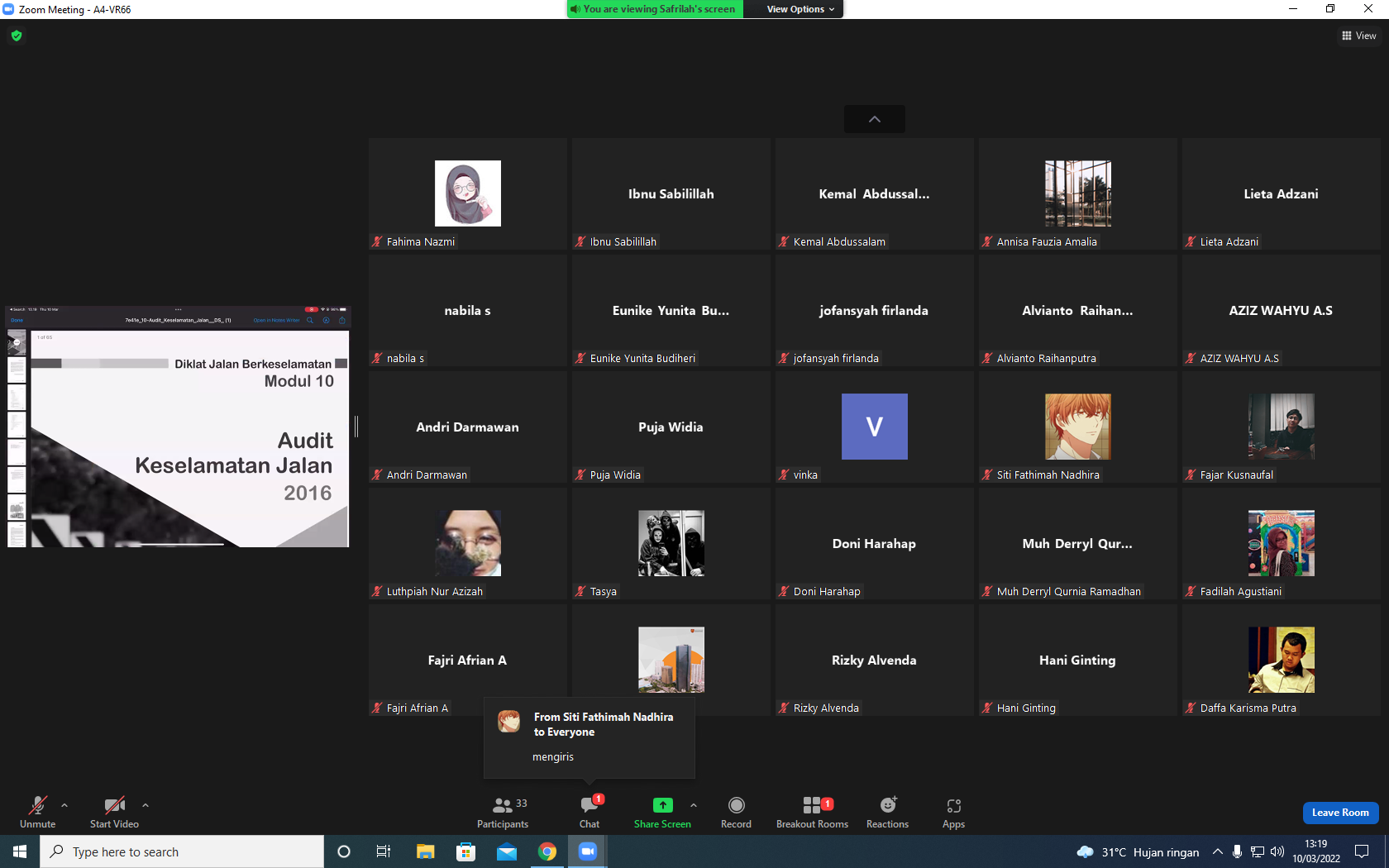Open the Apps panel
The height and width of the screenshot is (868, 1389).
pyautogui.click(x=953, y=812)
